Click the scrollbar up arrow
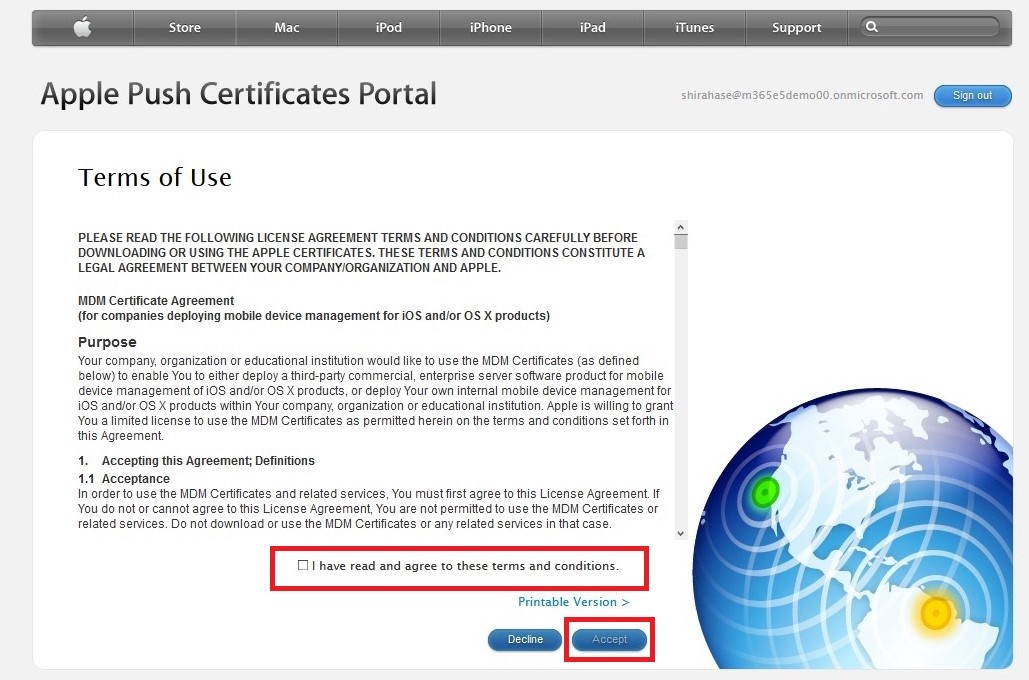Image resolution: width=1029 pixels, height=680 pixels. [x=681, y=227]
